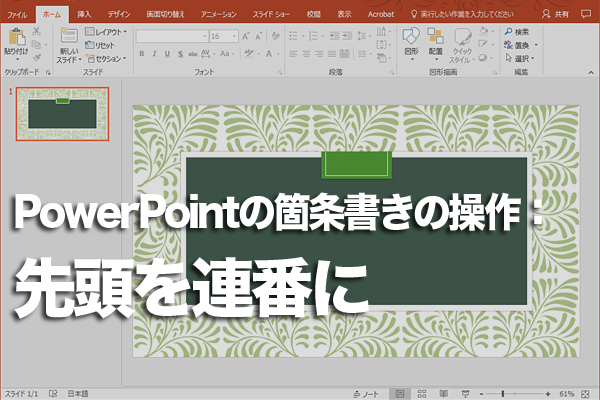Click the align text right icon
The width and height of the screenshot is (600, 400).
(x=319, y=54)
